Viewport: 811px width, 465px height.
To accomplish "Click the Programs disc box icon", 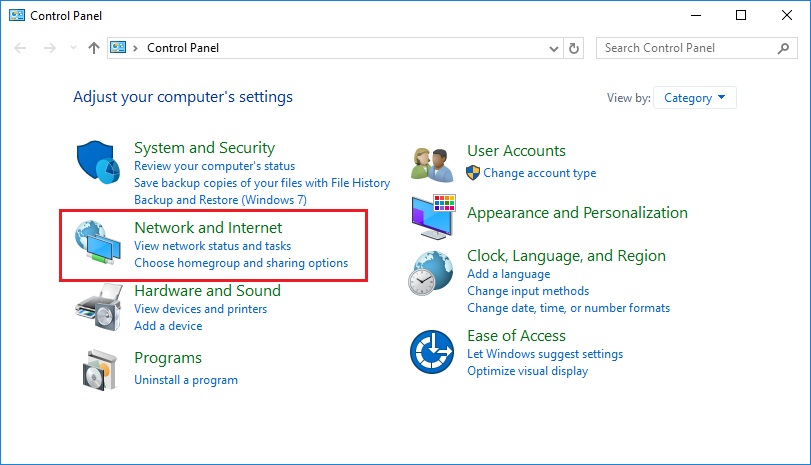I will pos(100,370).
